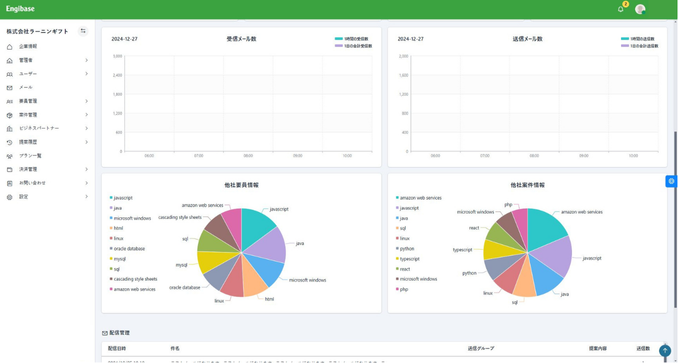This screenshot has width=678, height=363.
Task: Click the 要員管理 sidebar icon
Action: click(x=10, y=102)
